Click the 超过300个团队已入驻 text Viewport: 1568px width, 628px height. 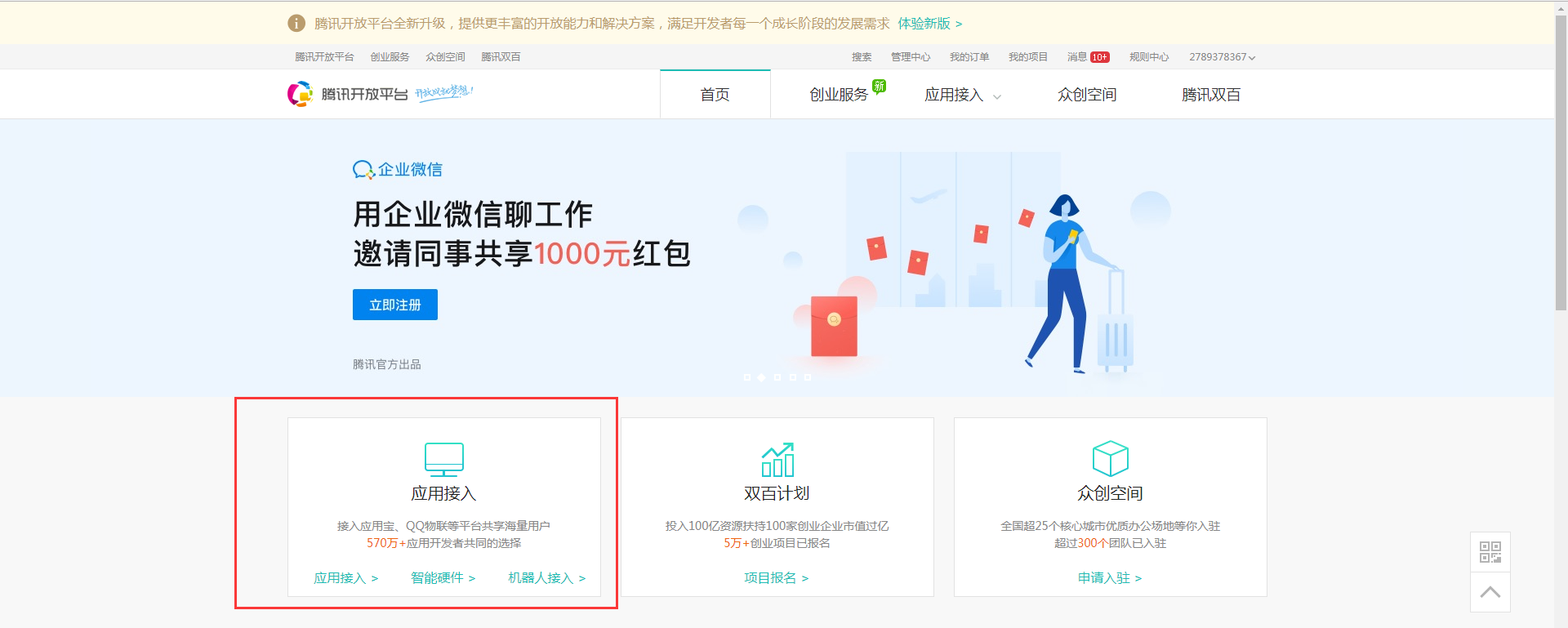(1110, 543)
